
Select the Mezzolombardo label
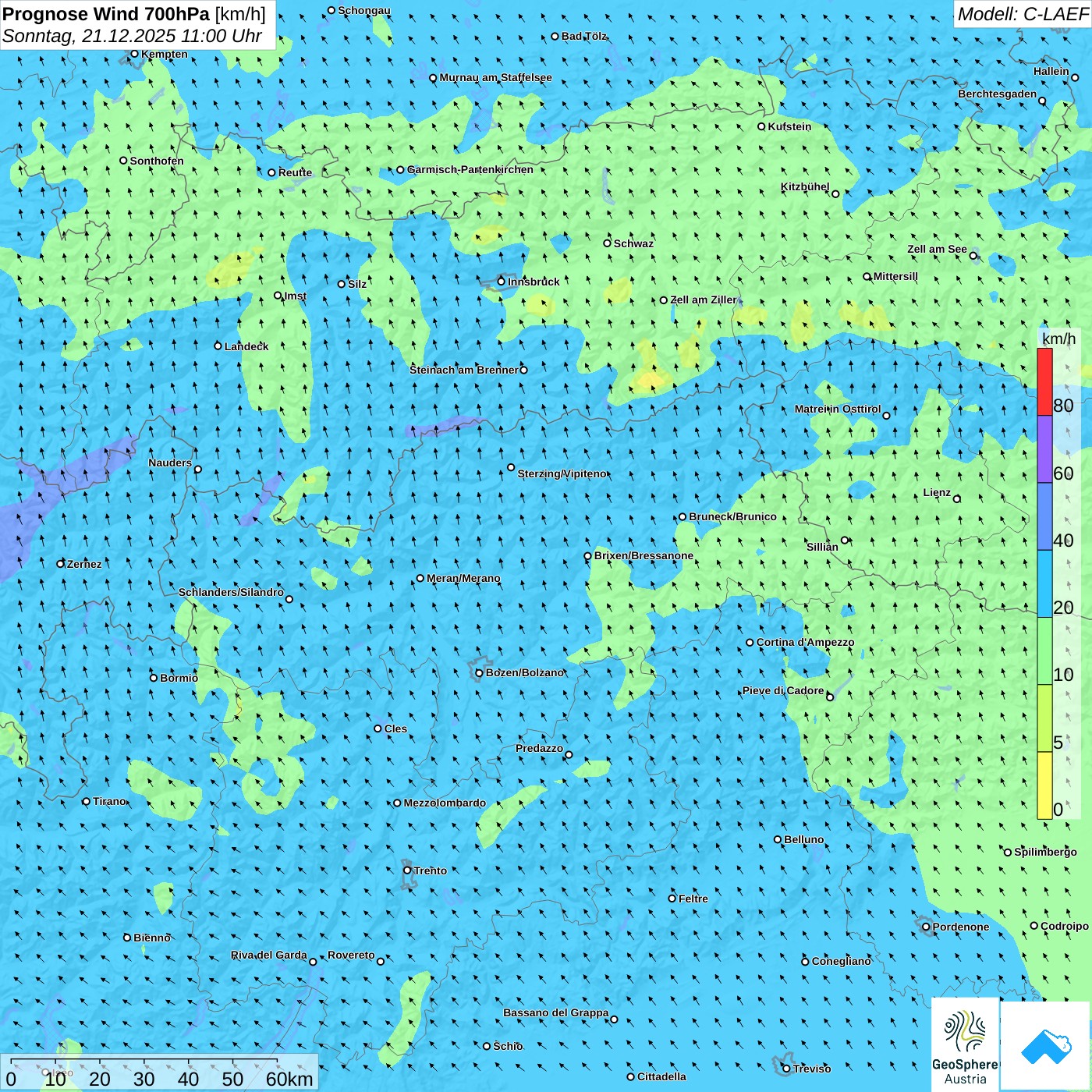click(445, 803)
